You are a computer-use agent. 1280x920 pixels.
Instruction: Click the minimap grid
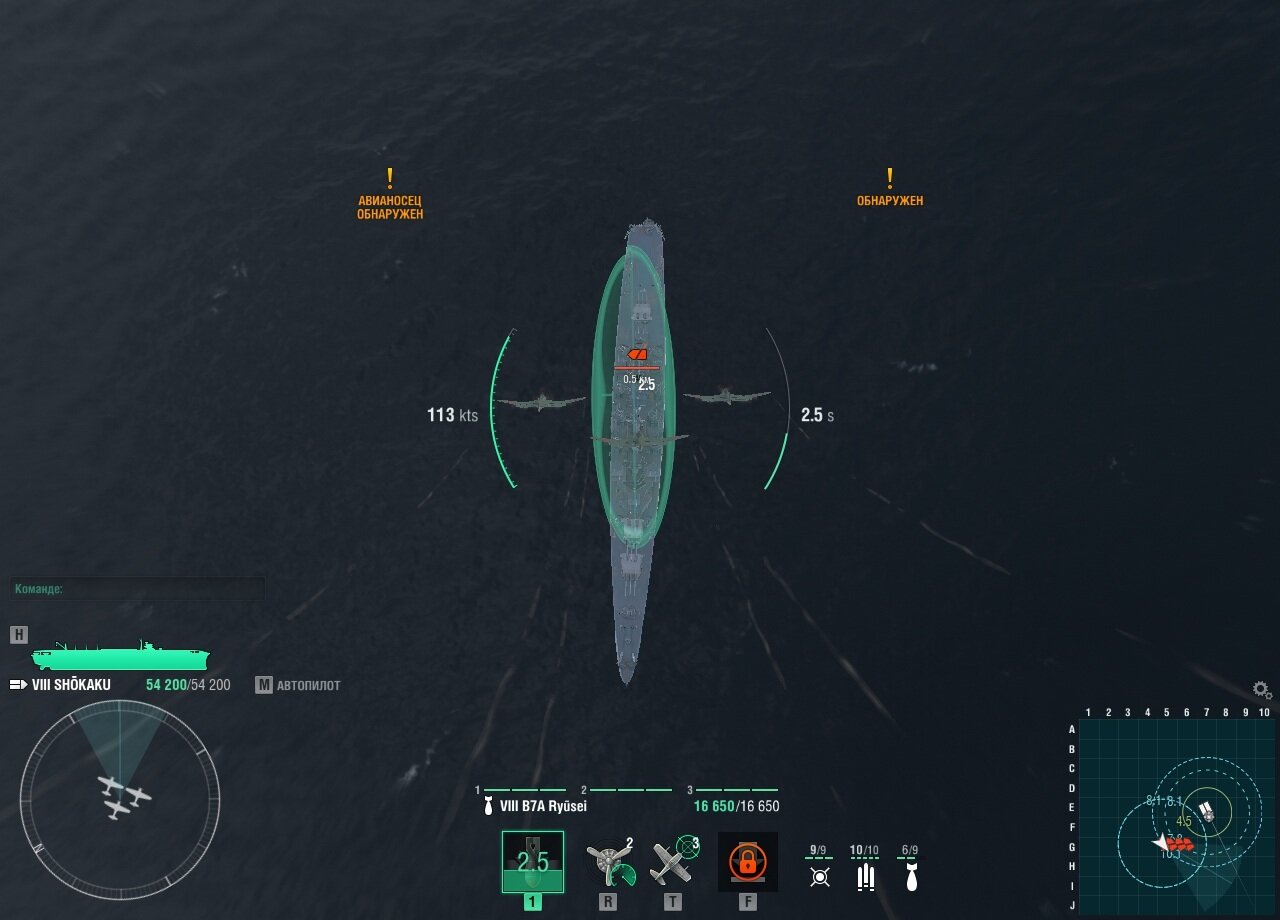[1177, 815]
